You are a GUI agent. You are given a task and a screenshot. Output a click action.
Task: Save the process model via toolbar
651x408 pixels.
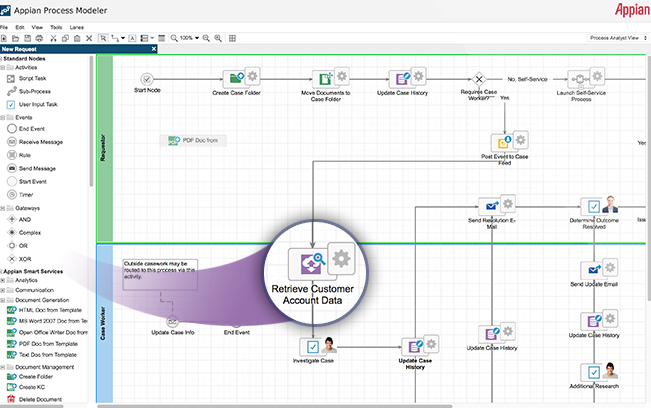click(27, 38)
